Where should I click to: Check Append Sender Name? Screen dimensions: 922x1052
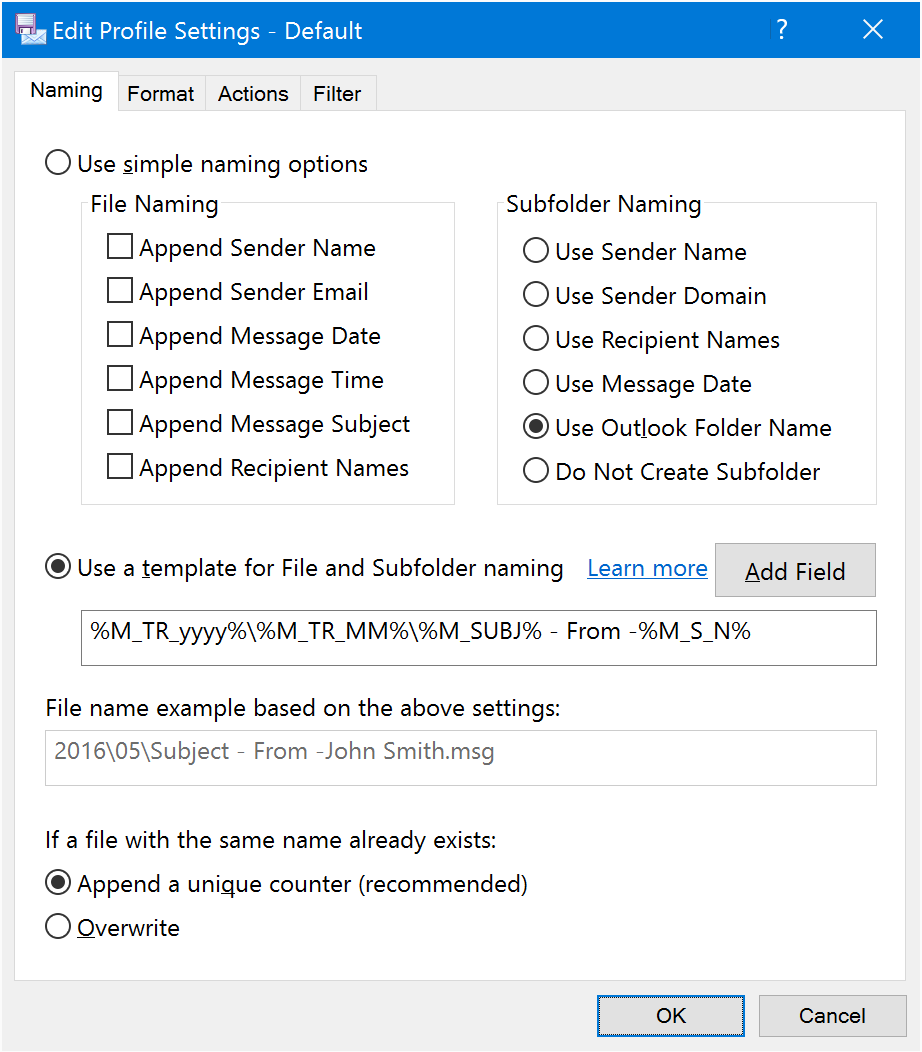(241, 248)
